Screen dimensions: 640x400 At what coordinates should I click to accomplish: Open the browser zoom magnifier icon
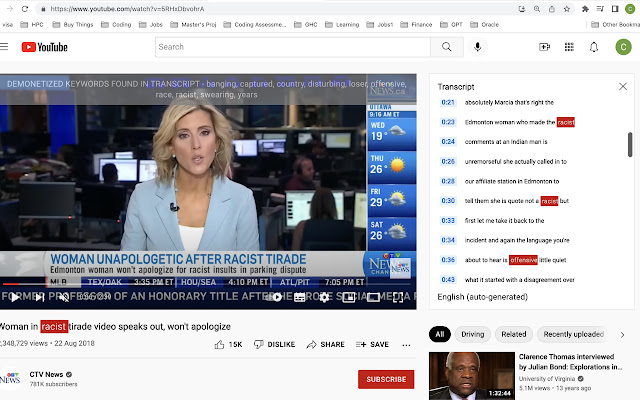(x=537, y=9)
